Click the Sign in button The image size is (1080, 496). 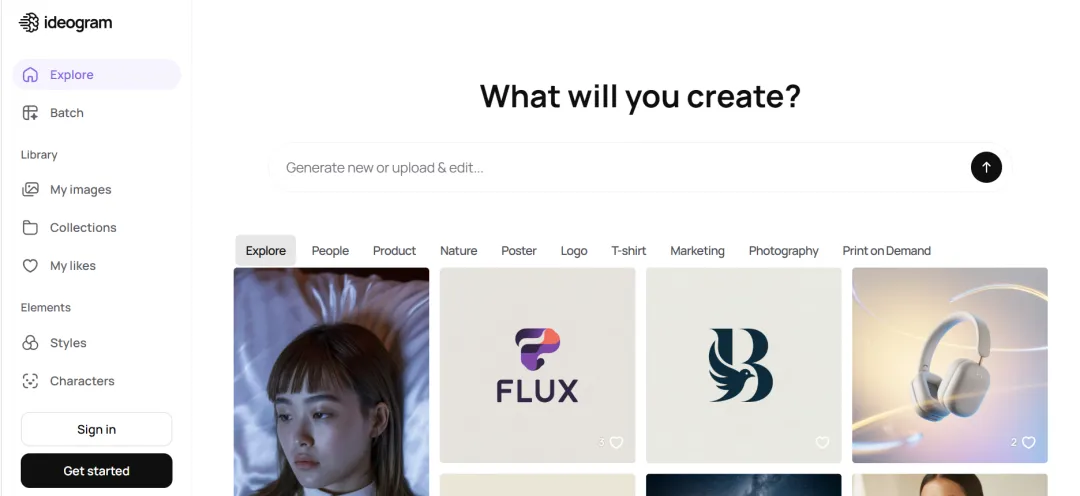(x=96, y=429)
